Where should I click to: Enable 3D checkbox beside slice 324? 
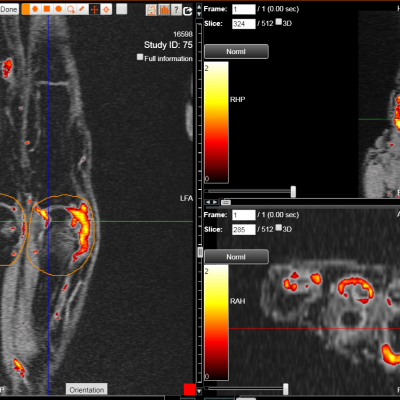pos(279,22)
